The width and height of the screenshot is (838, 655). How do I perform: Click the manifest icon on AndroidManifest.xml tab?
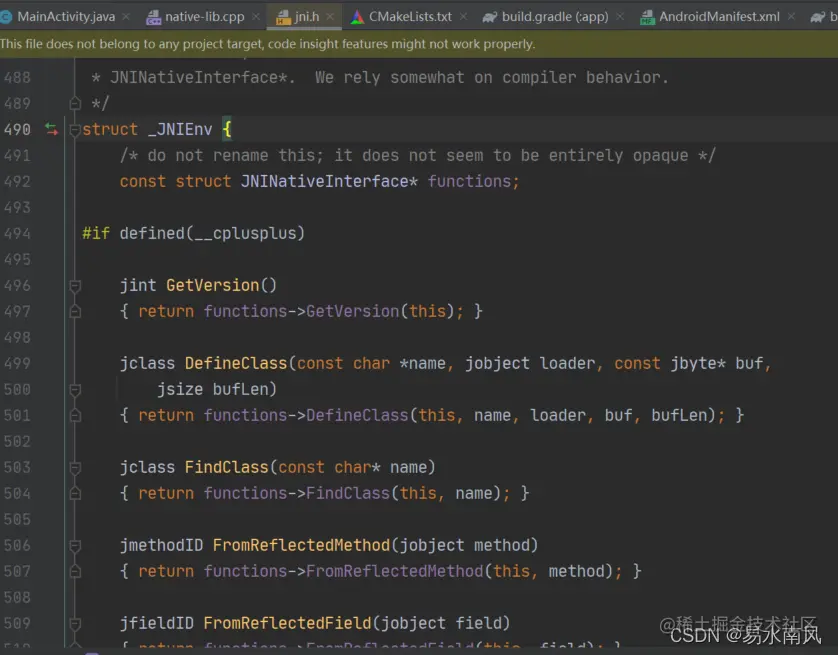tap(647, 18)
